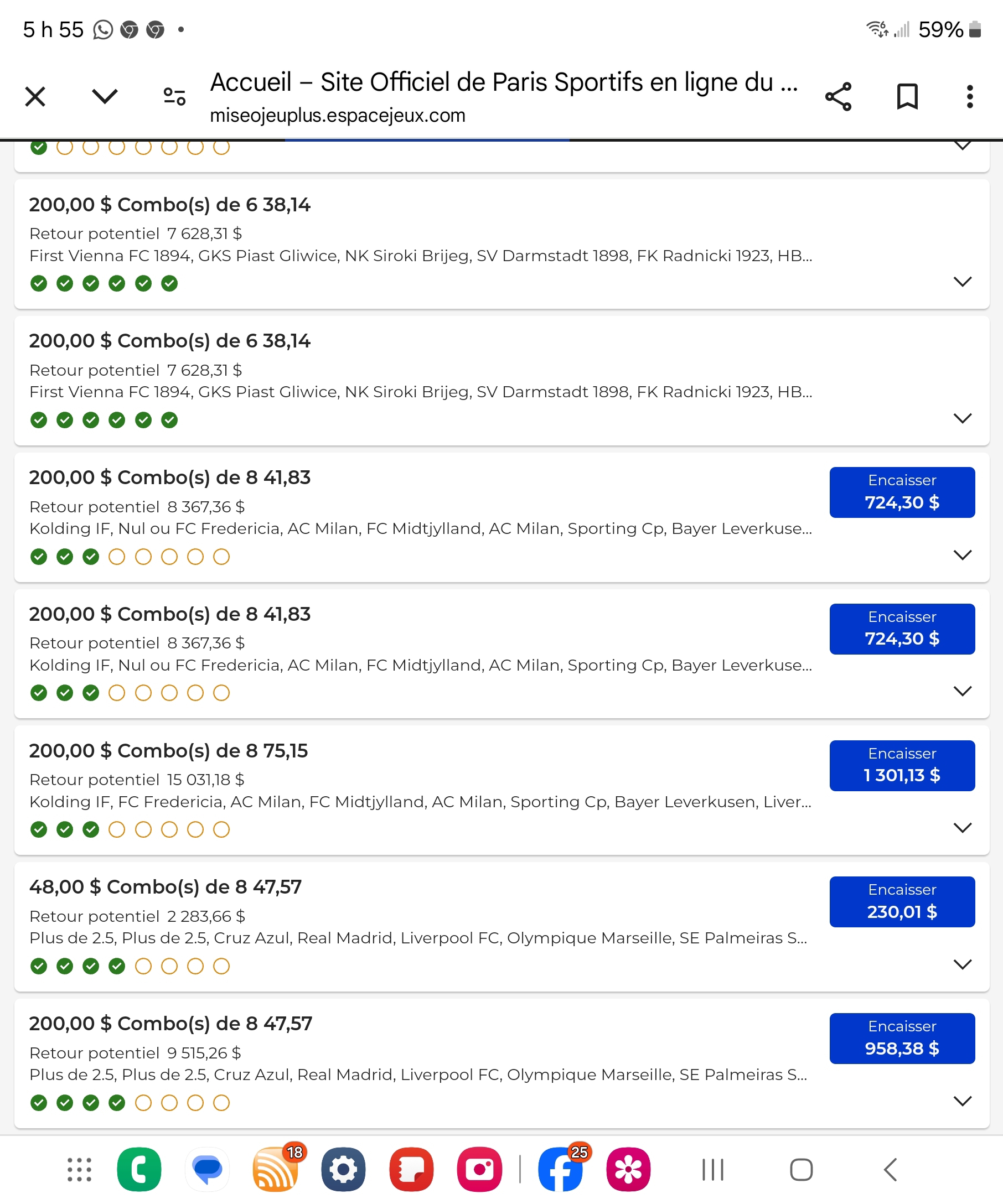Image resolution: width=1003 pixels, height=1204 pixels.
Task: Close the browser custom tab
Action: point(35,97)
